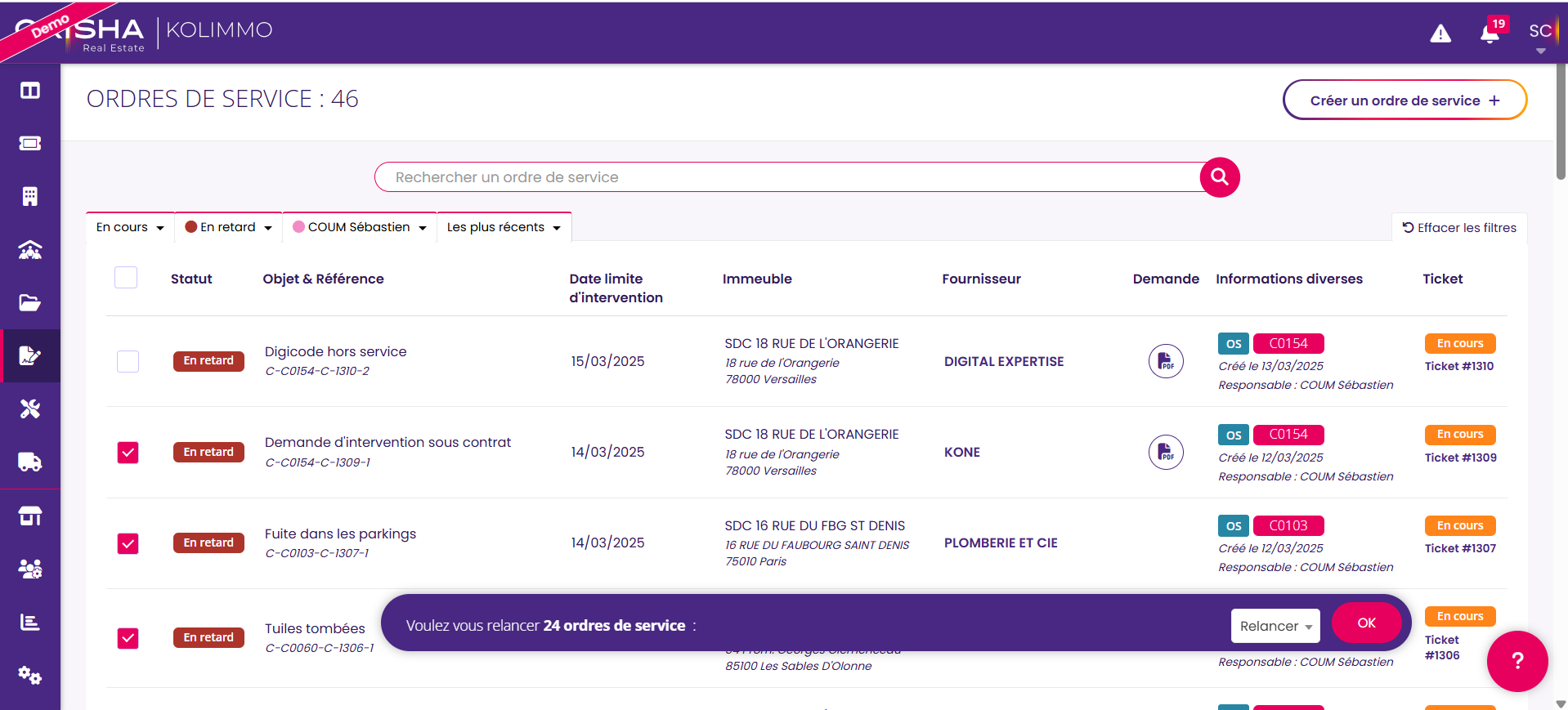Open the service orders icon in sidebar
Viewport: 1568px width, 710px height.
click(30, 355)
